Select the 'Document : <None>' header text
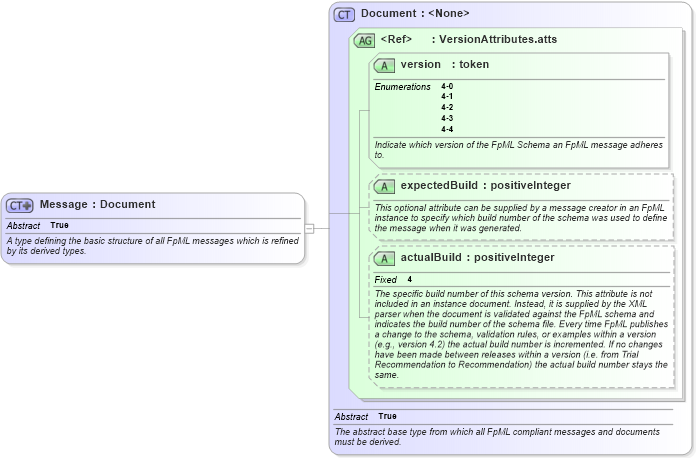 [415, 13]
